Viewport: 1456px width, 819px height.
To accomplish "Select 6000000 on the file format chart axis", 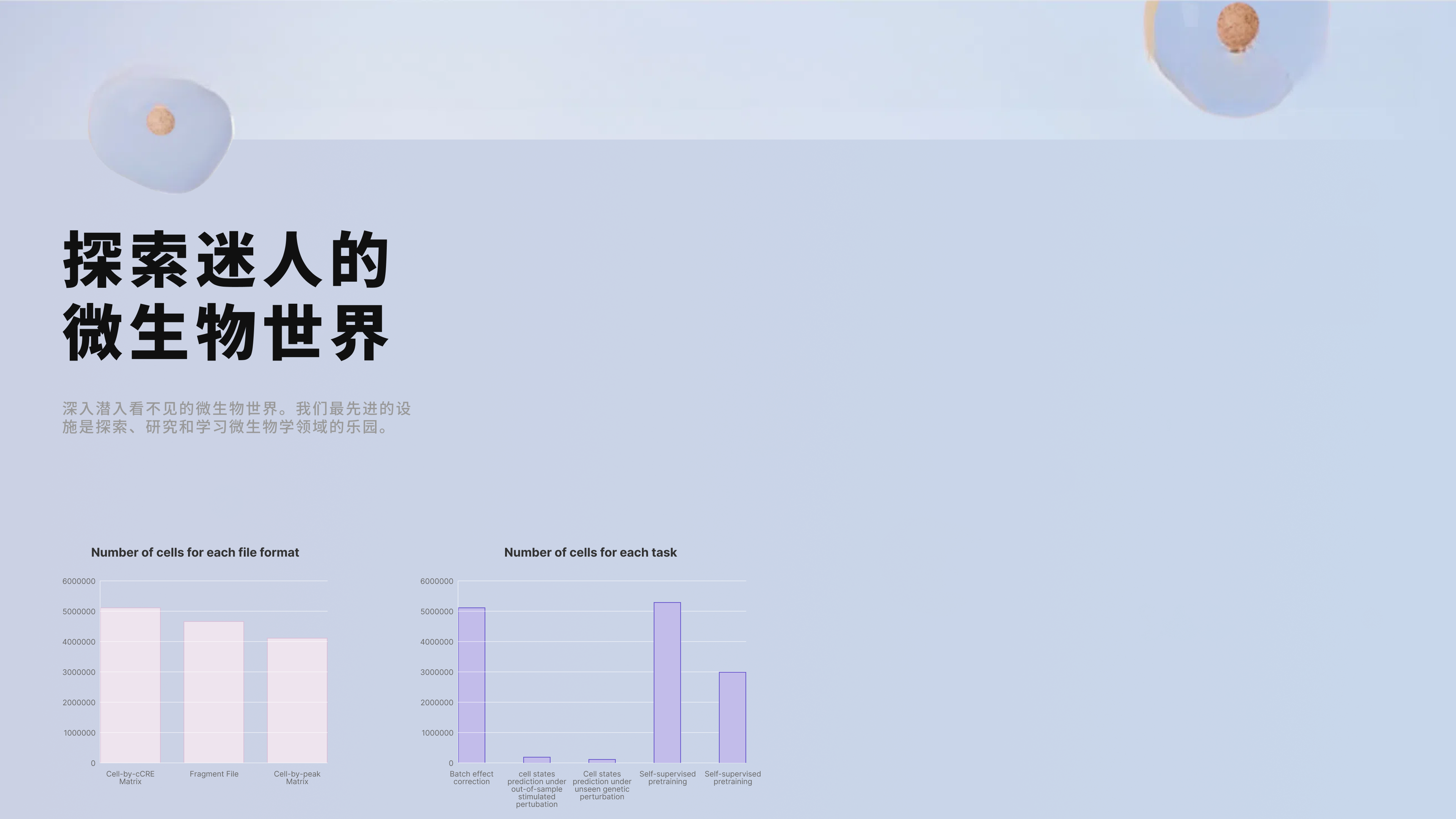I will (78, 581).
